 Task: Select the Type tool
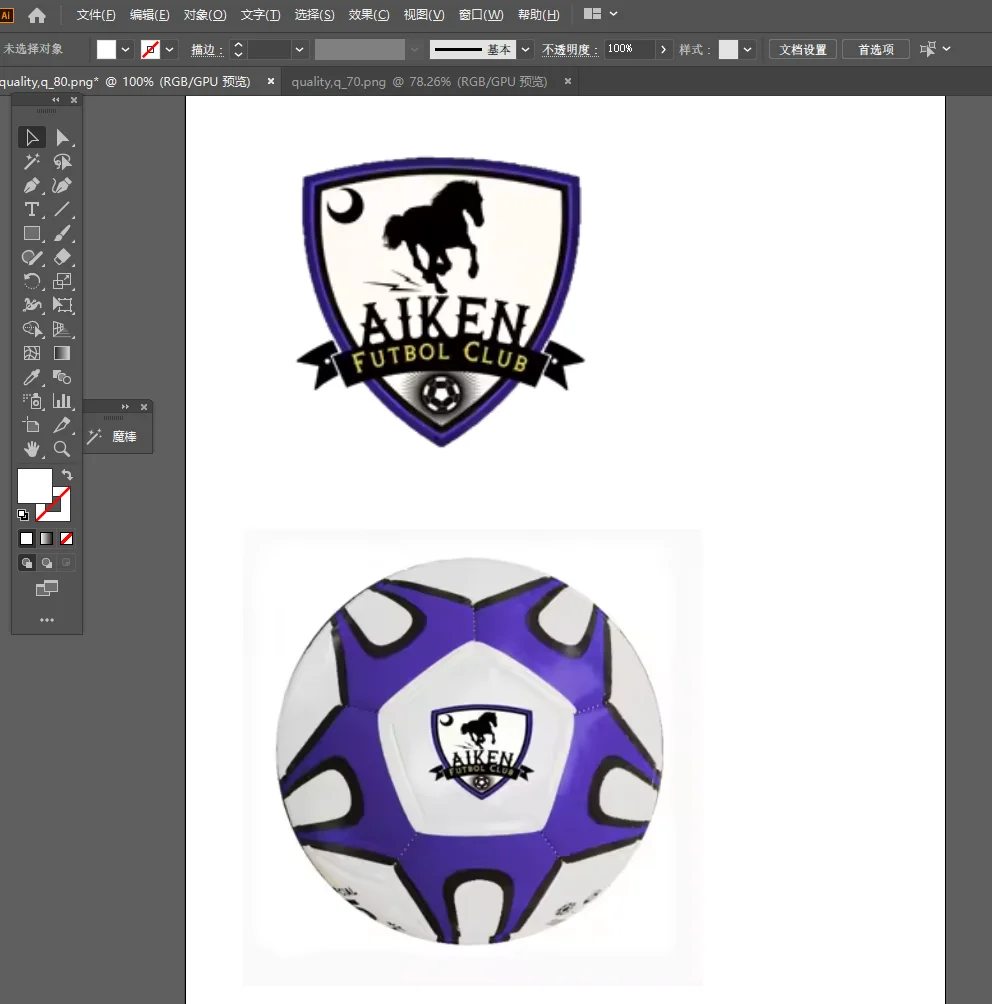pos(31,209)
